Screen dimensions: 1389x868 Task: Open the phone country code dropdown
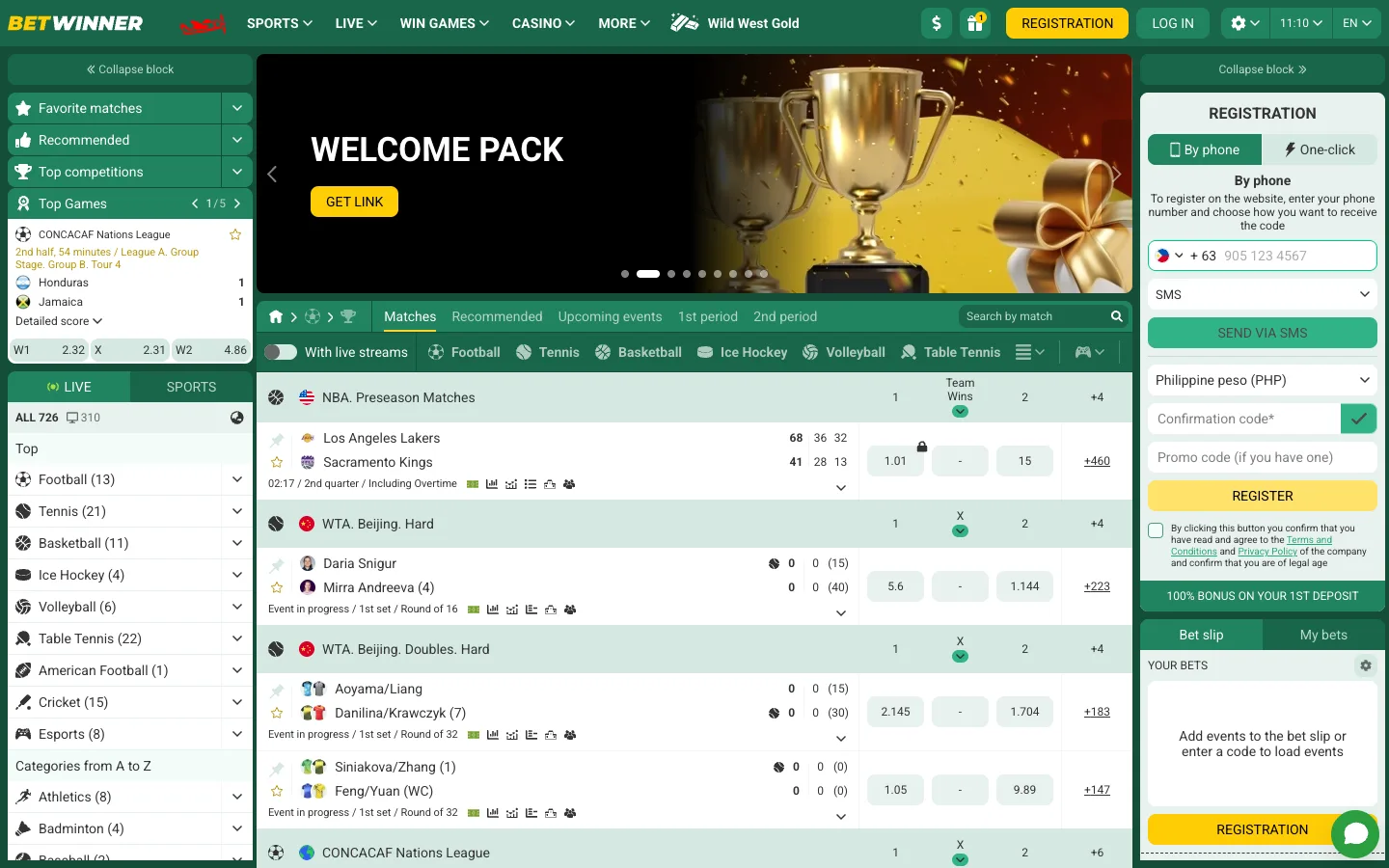(x=1169, y=256)
